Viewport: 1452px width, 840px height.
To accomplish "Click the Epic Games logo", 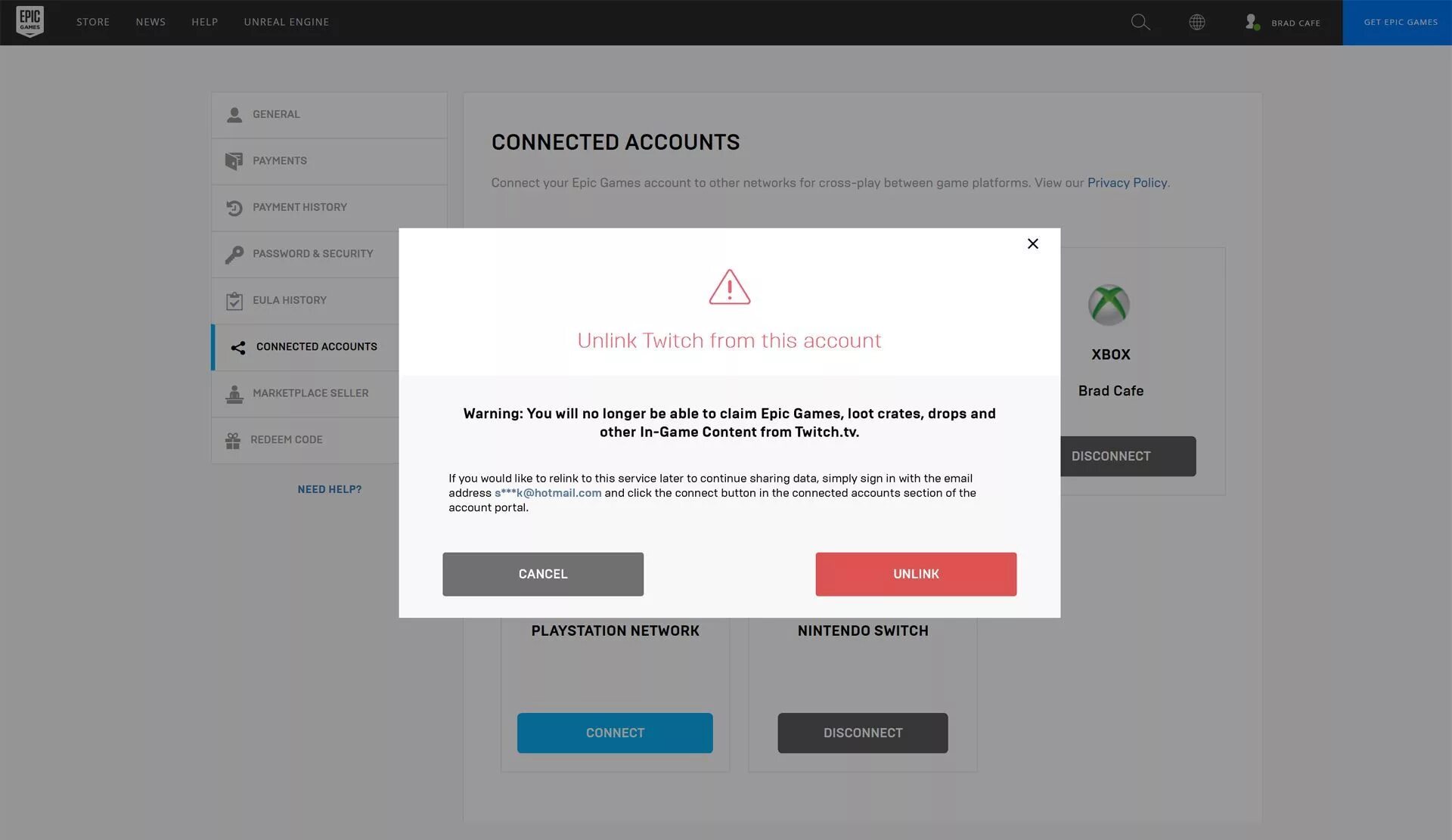I will click(29, 22).
